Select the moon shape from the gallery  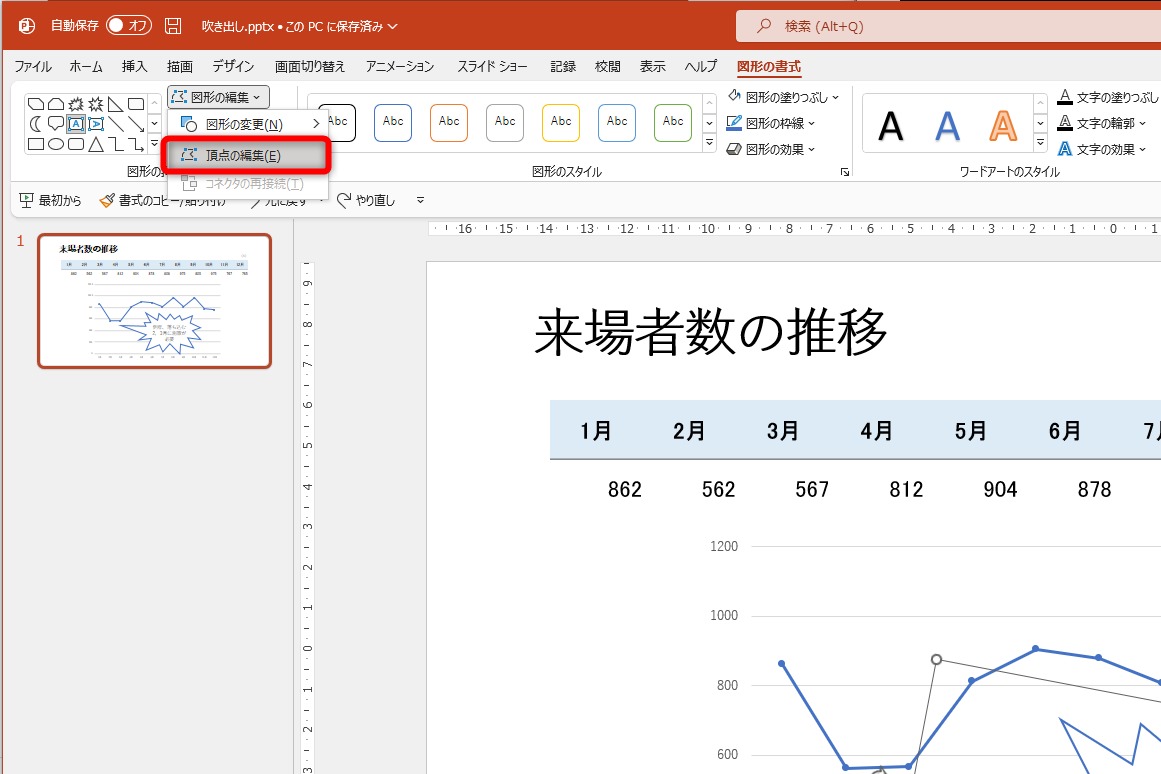36,124
